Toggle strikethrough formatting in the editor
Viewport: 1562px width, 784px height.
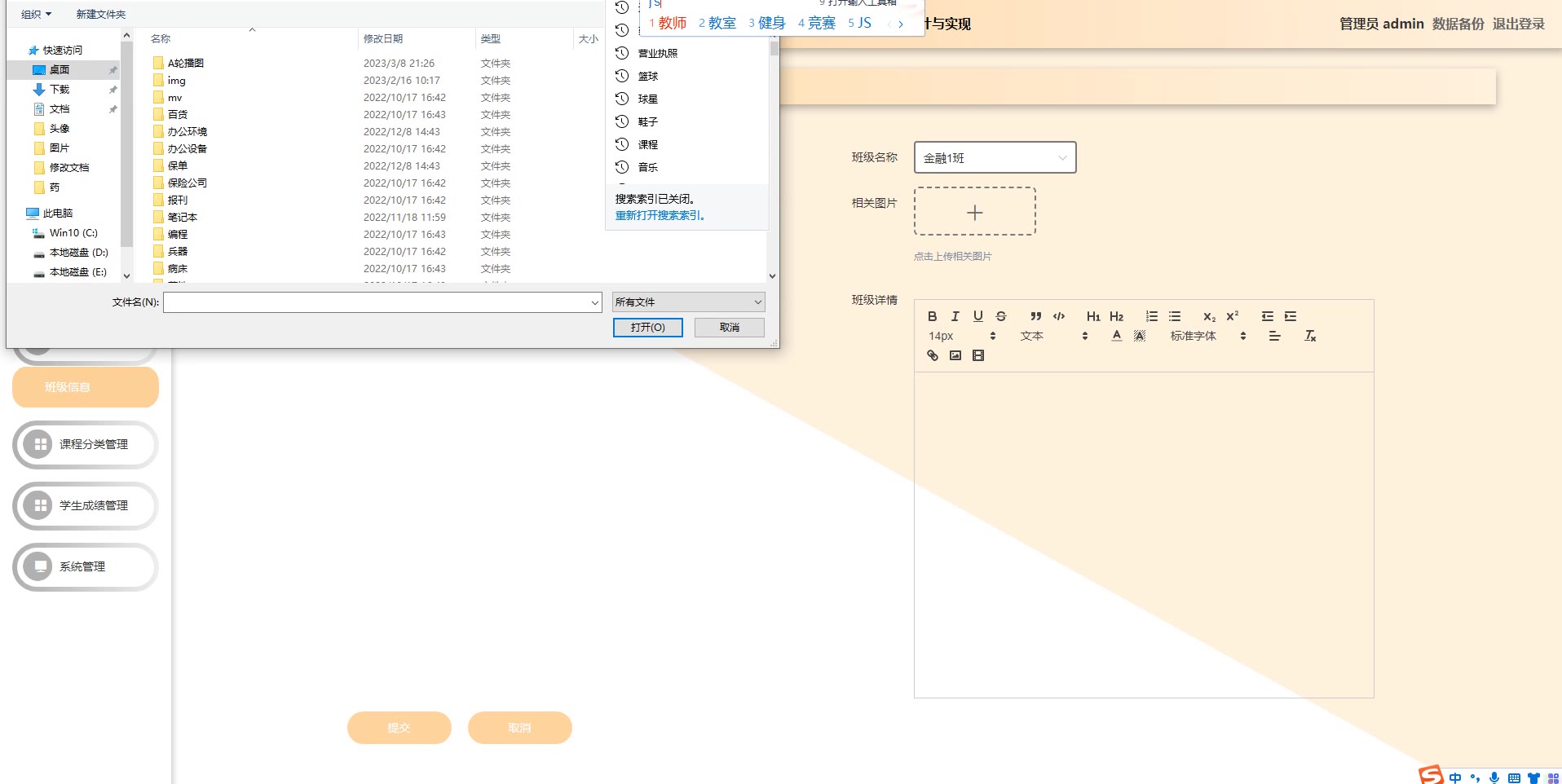(1001, 316)
